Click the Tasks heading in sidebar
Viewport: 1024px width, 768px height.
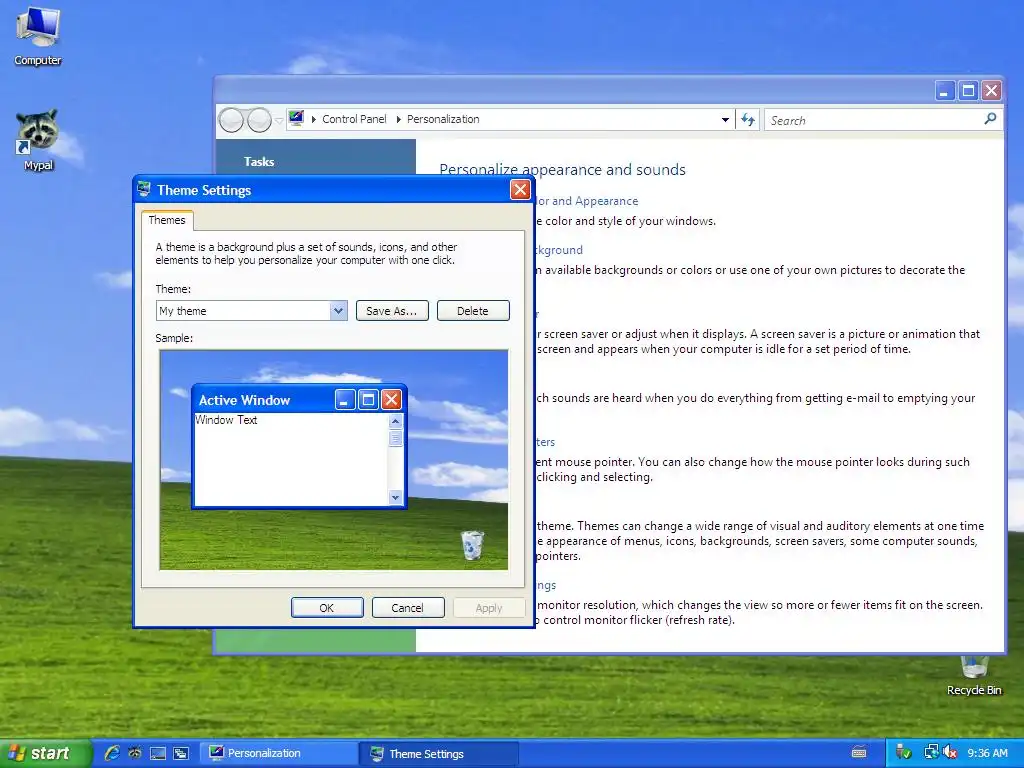[x=259, y=161]
